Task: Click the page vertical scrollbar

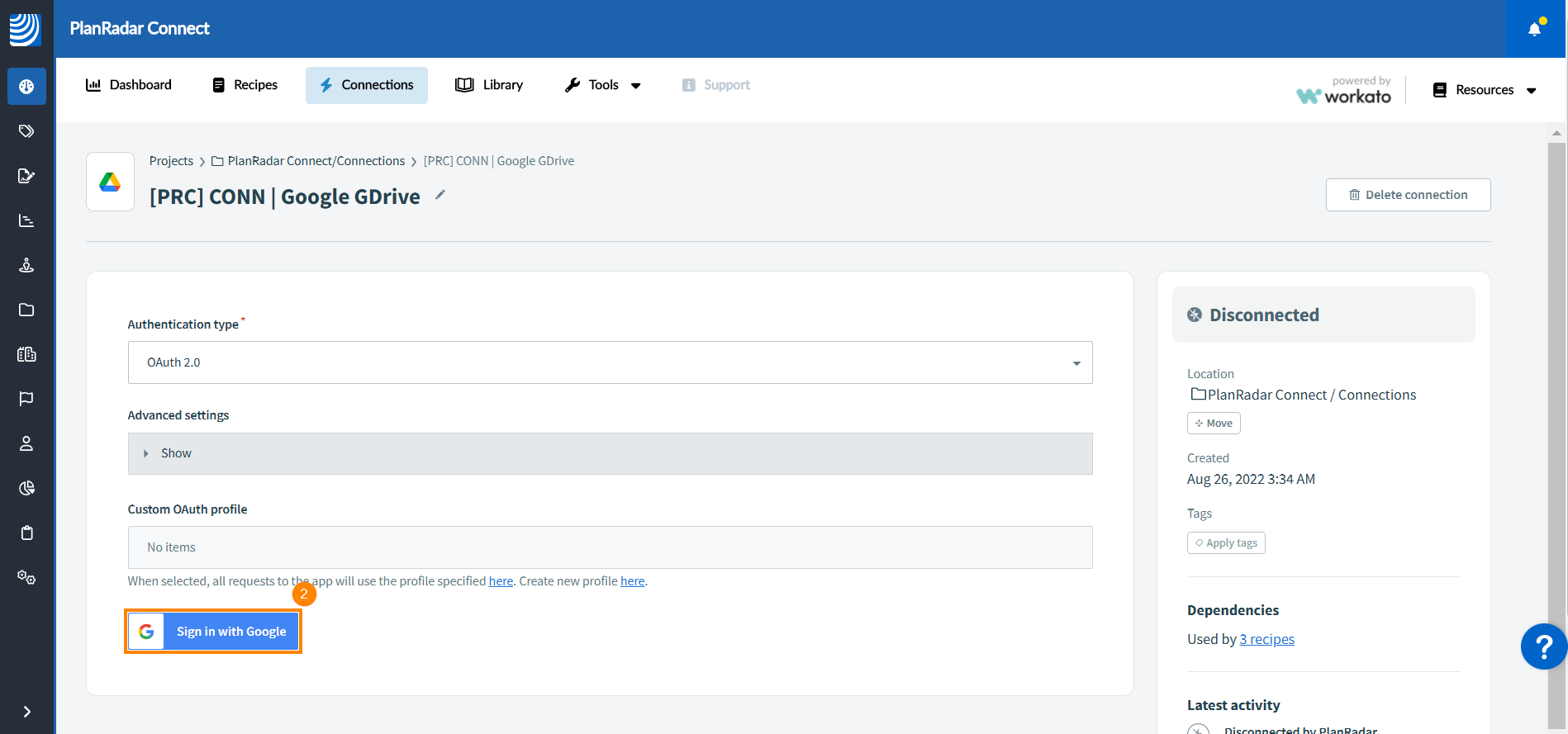Action: 1556,436
